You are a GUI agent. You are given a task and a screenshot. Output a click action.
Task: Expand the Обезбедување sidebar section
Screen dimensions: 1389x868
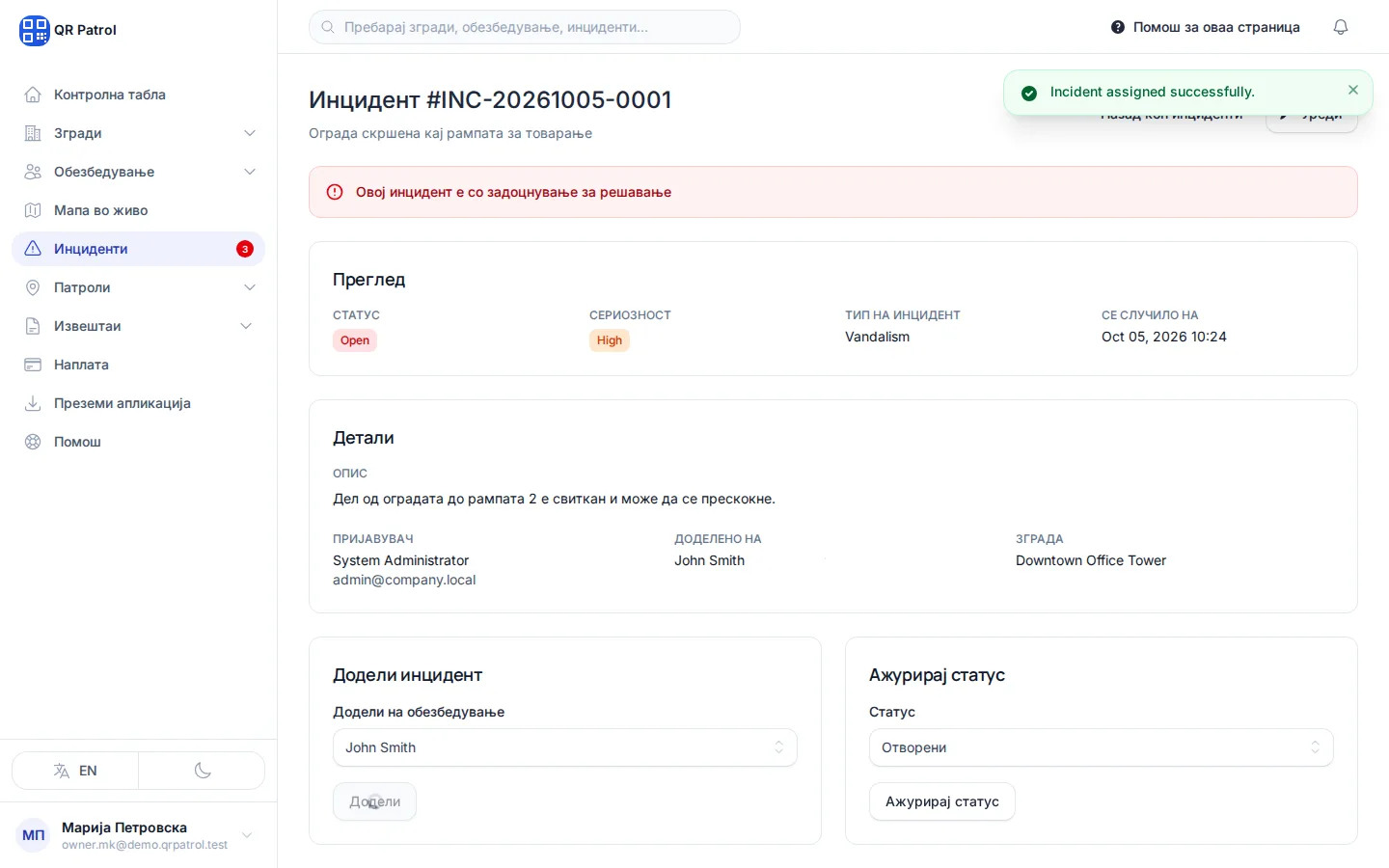[x=138, y=172]
